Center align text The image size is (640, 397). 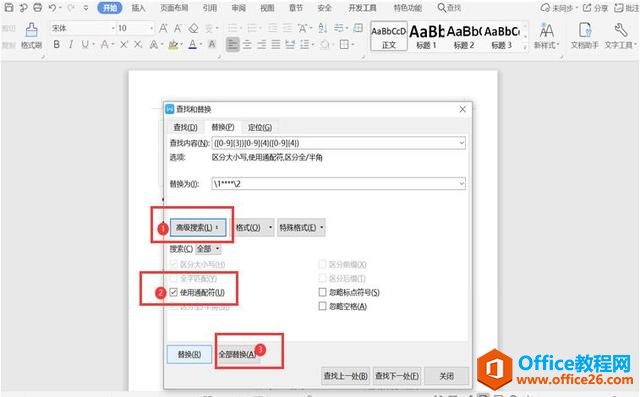tap(247, 44)
